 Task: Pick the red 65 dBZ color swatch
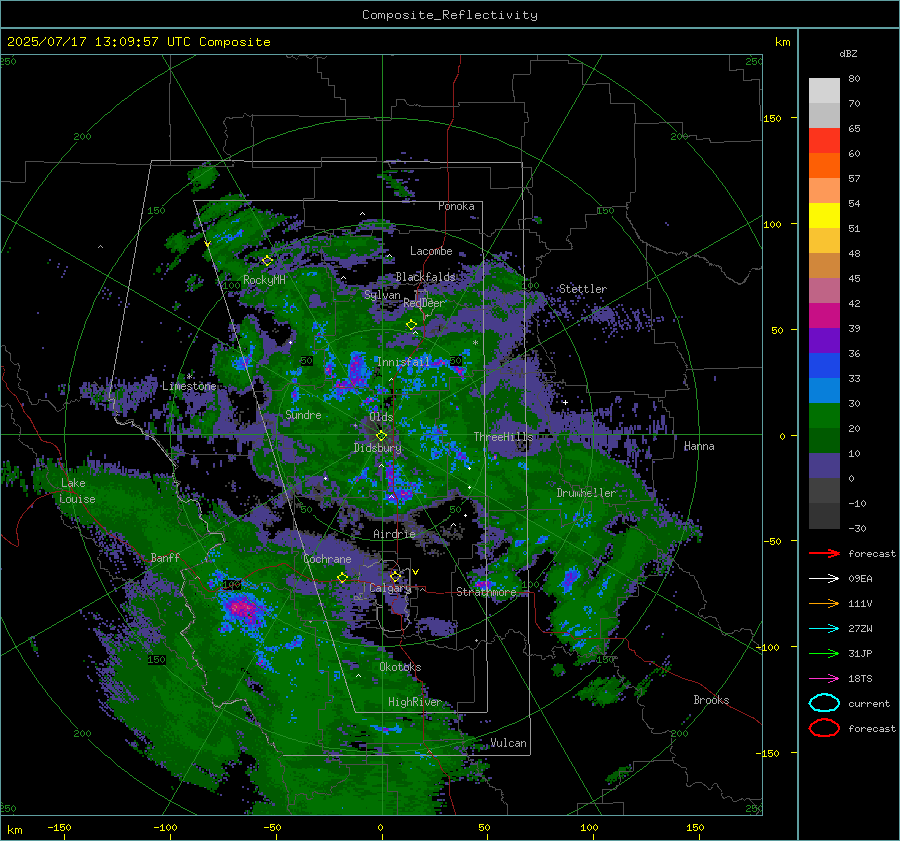tap(824, 141)
